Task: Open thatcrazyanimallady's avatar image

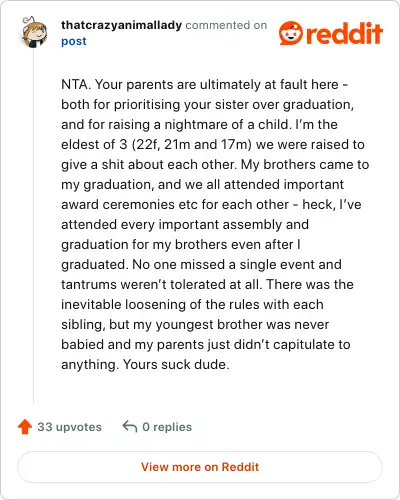Action: pos(34,32)
